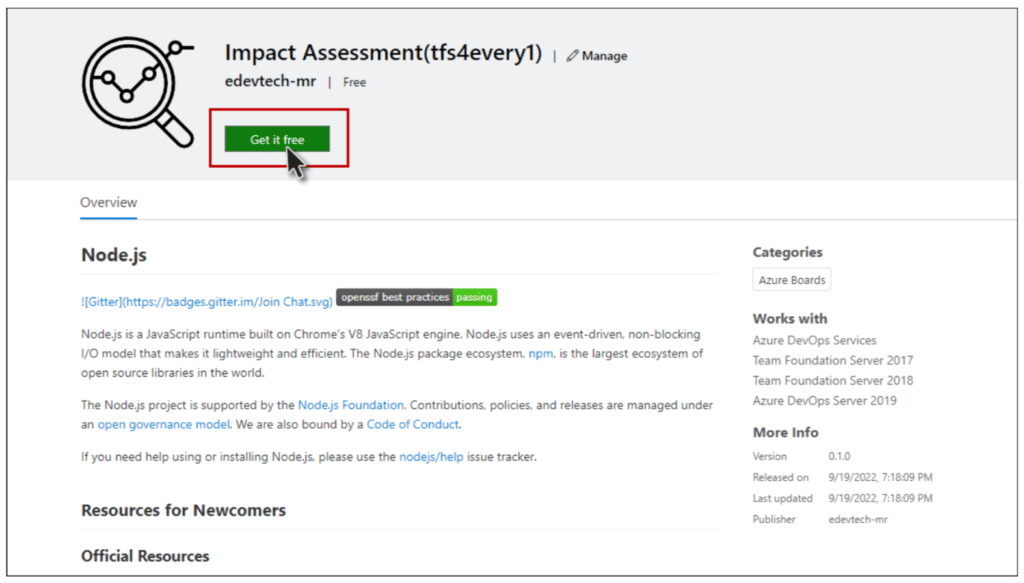Viewport: 1024px width, 583px height.
Task: Click Azure DevOps Services under Works with
Action: [814, 340]
